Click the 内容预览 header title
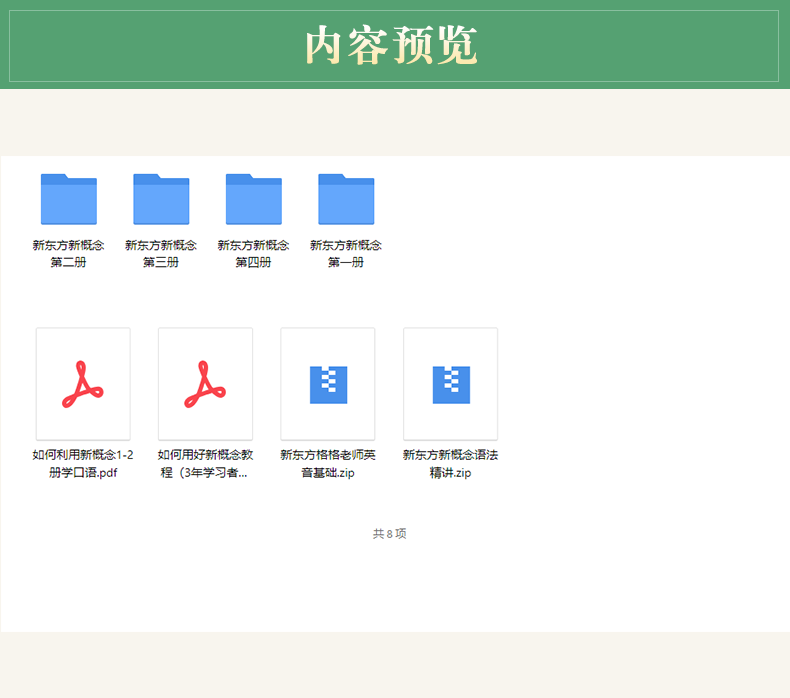Viewport: 790px width, 698px height. [391, 45]
